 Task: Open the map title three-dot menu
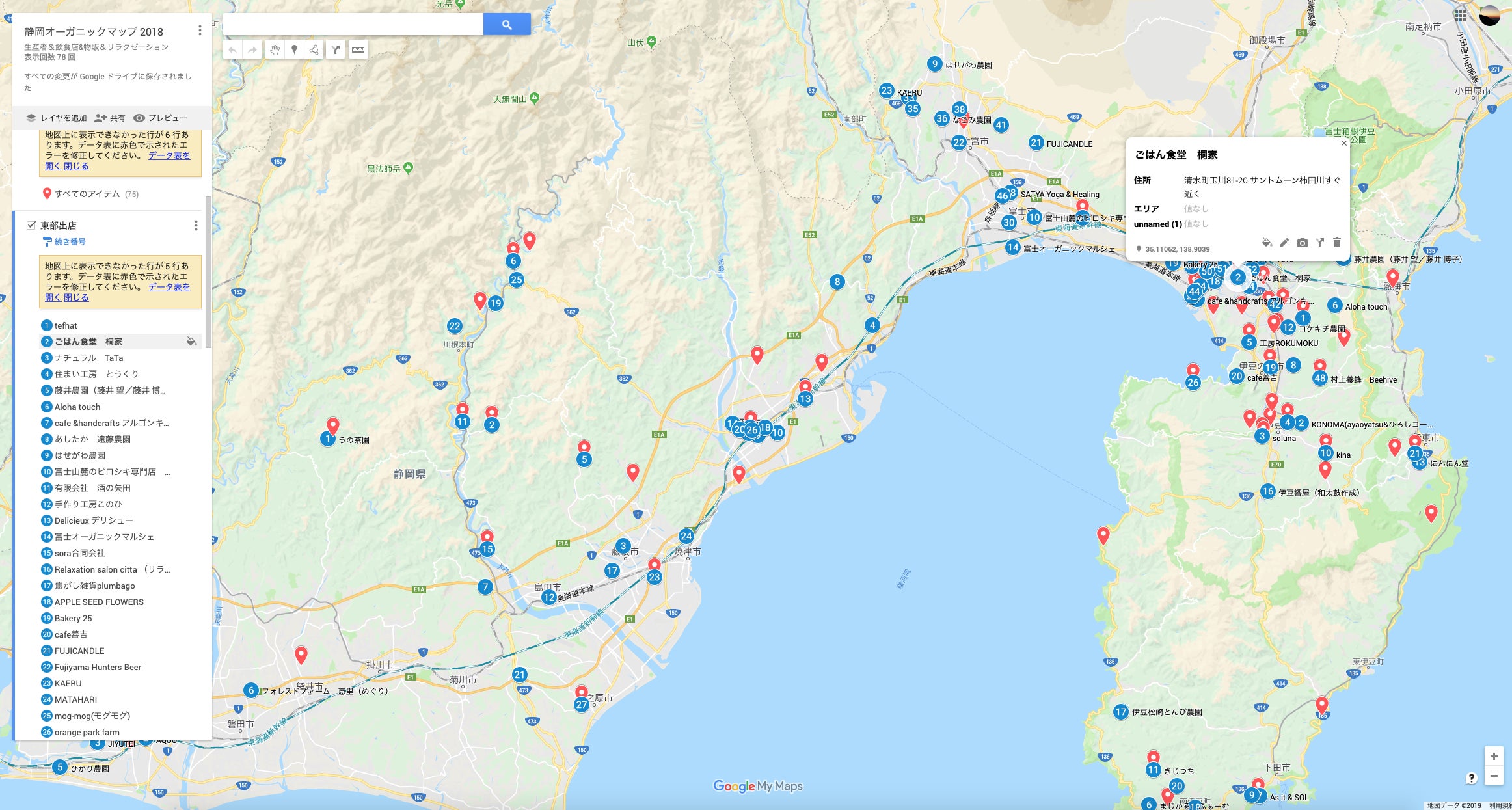[200, 31]
